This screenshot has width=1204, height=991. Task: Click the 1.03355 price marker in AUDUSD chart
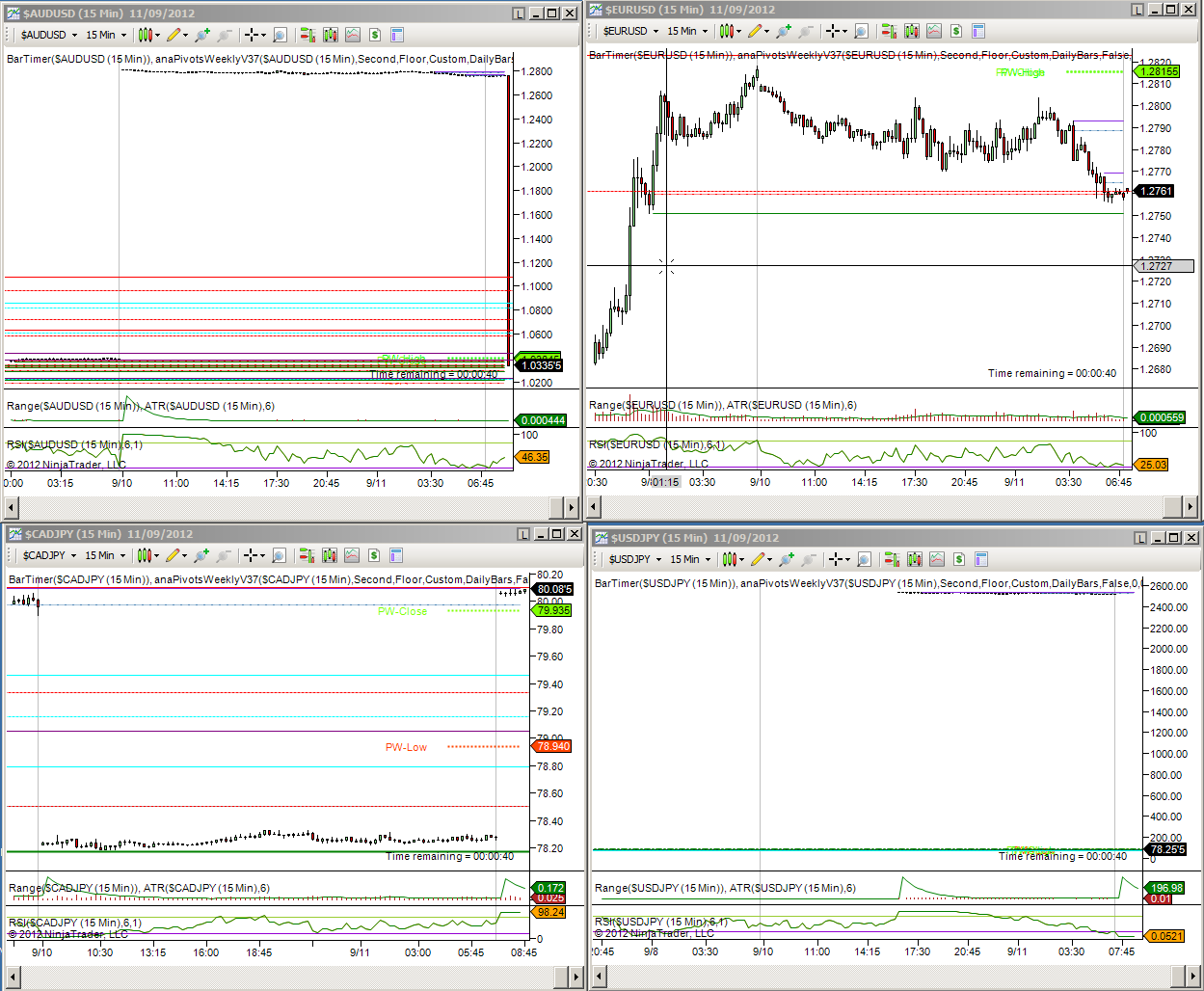[540, 365]
